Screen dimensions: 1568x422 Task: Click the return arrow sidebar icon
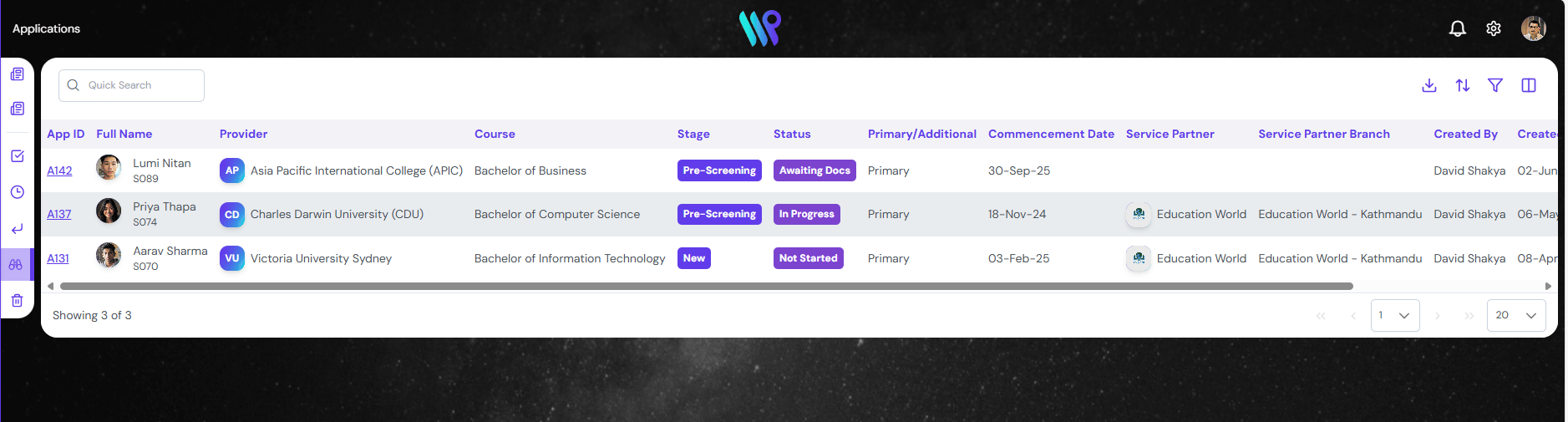pos(17,229)
